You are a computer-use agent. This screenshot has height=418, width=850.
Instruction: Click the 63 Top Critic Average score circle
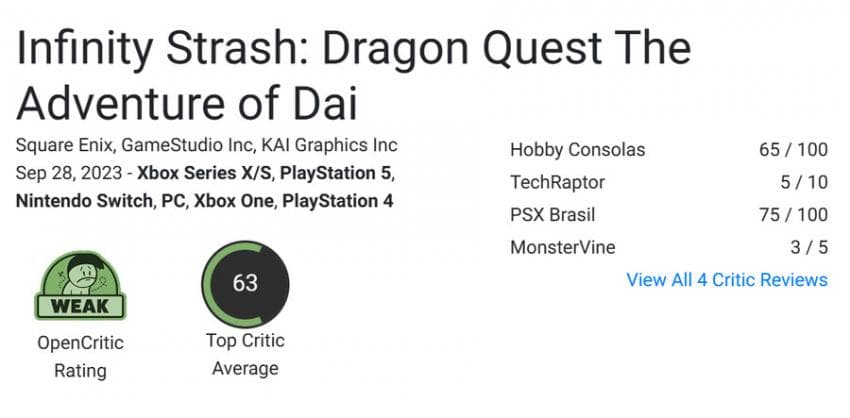pos(245,284)
